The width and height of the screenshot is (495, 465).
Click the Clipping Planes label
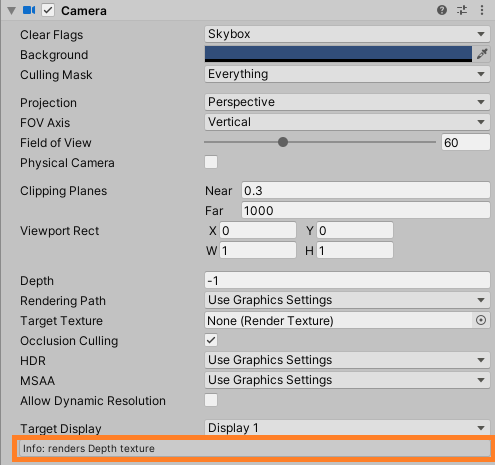tap(63, 191)
